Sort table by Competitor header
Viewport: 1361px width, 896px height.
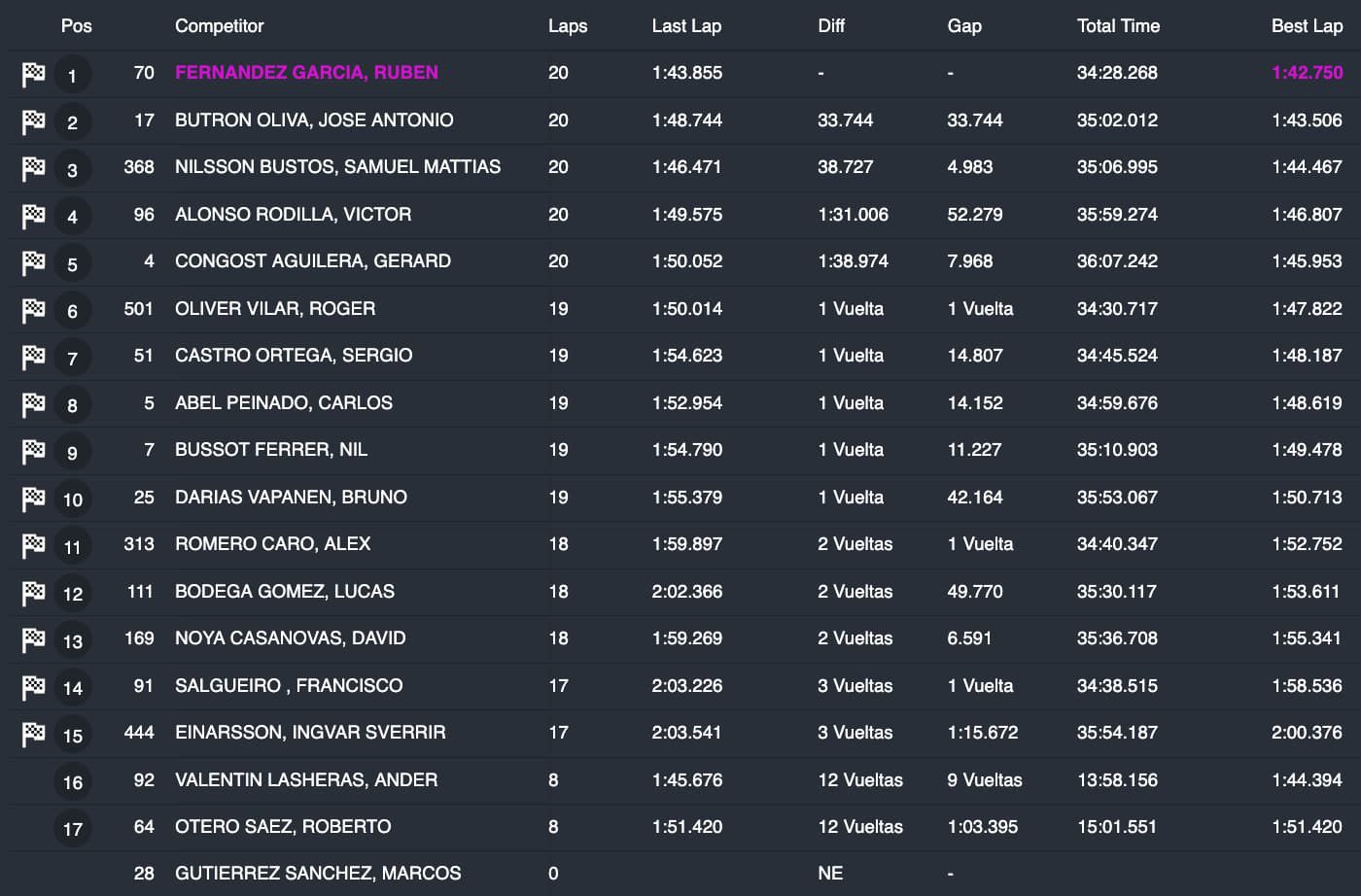[219, 26]
